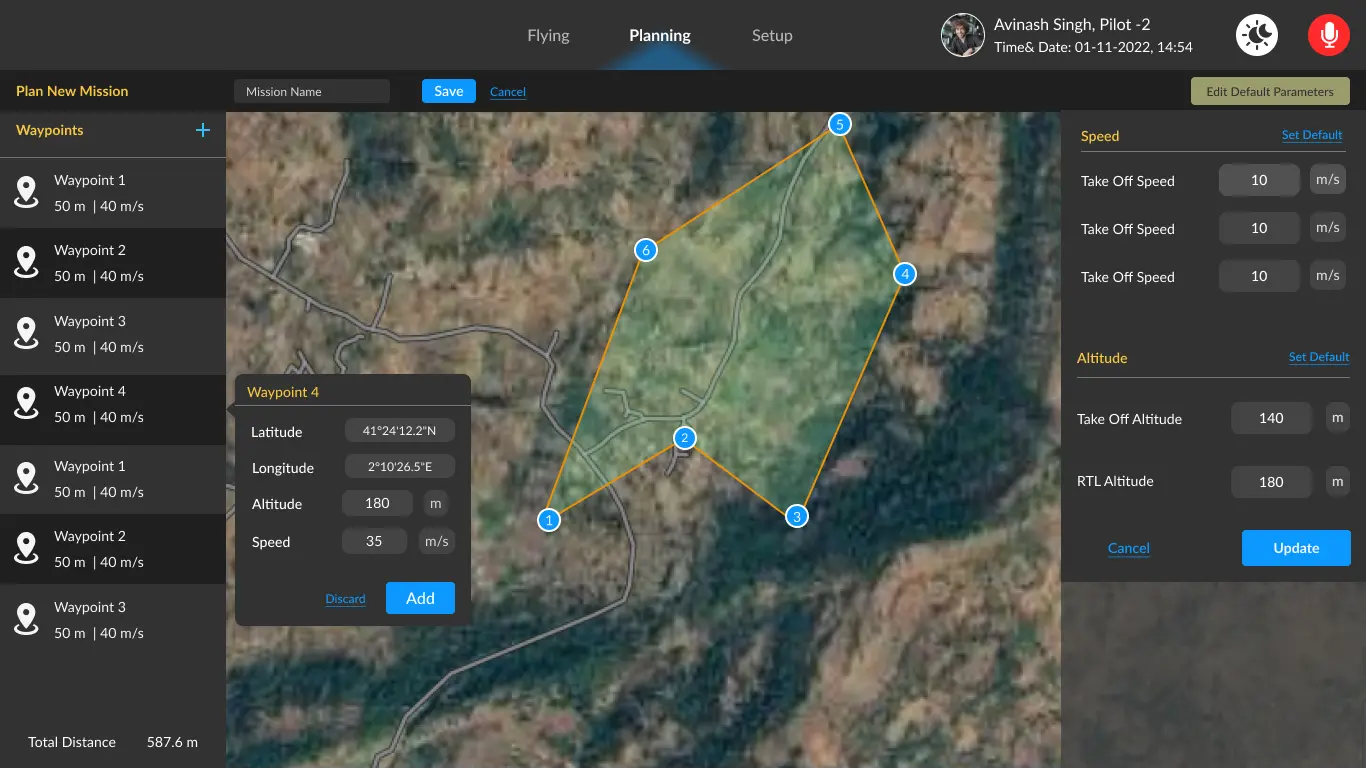This screenshot has width=1366, height=769.
Task: Click the Speed value 35 in popup
Action: (x=374, y=541)
